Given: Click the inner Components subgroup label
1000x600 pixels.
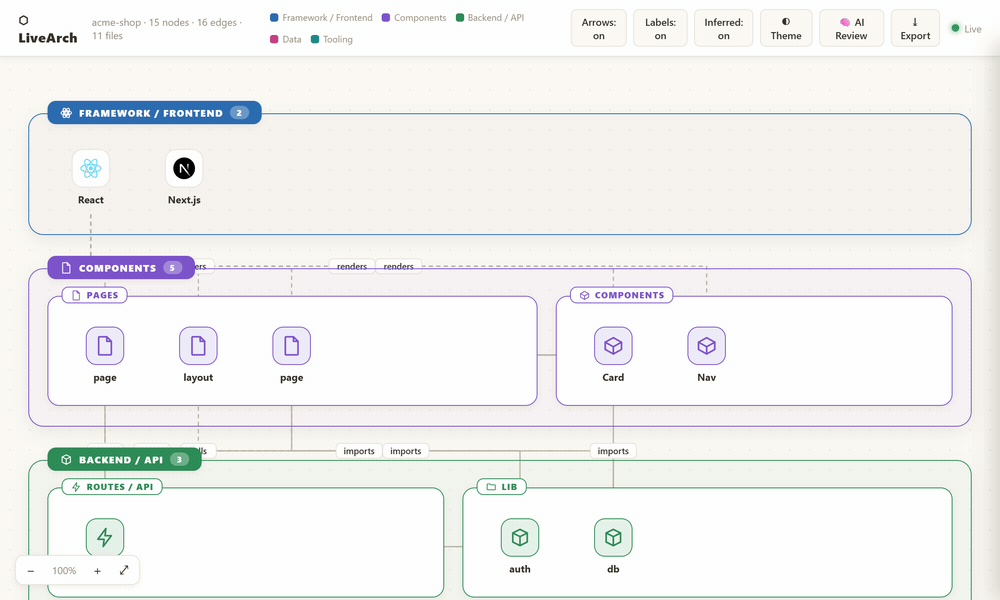Looking at the screenshot, I should [x=621, y=295].
